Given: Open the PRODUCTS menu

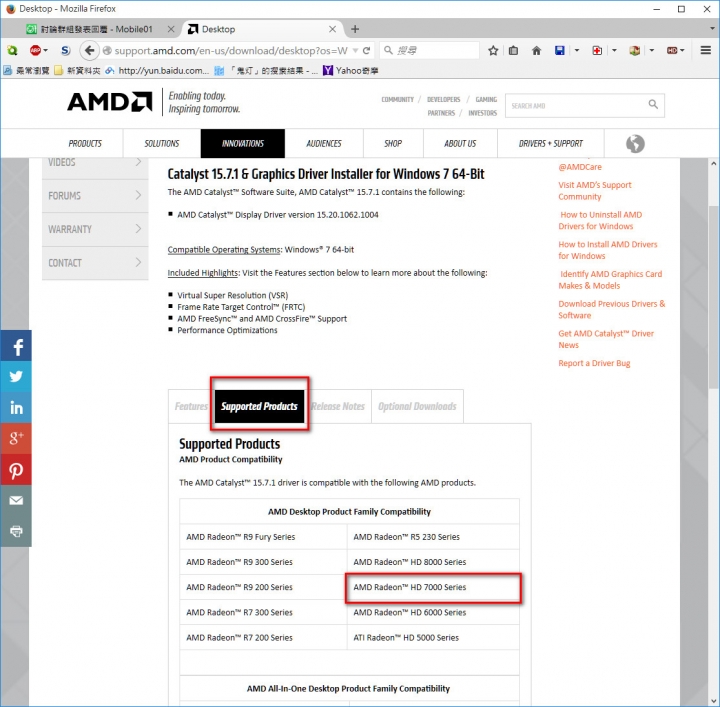Looking at the screenshot, I should 85,144.
